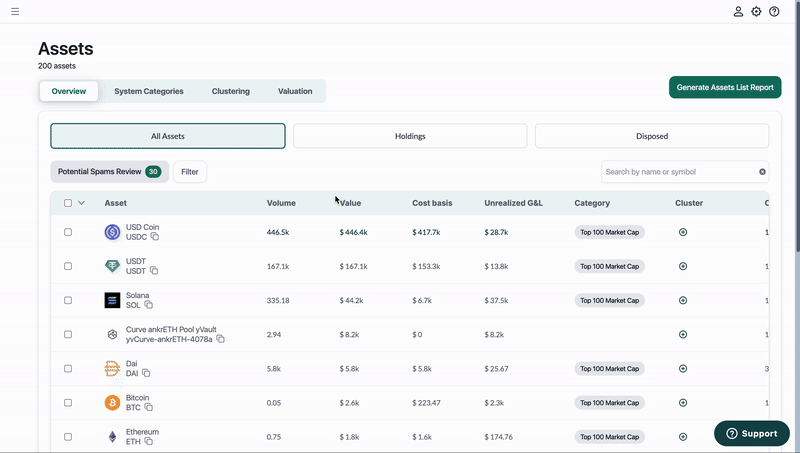This screenshot has width=800, height=453.
Task: Add a cluster for Bitcoin
Action: [x=683, y=403]
